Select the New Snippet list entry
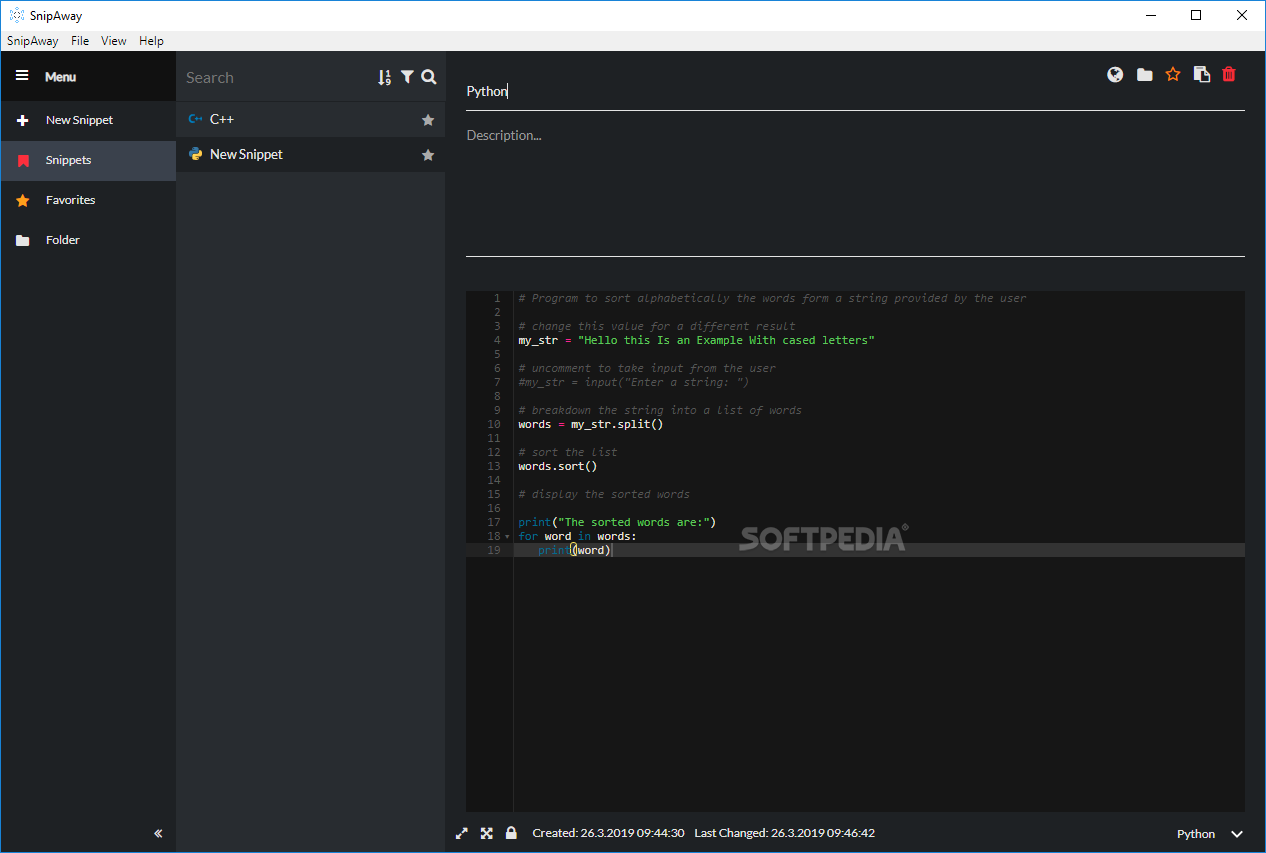This screenshot has height=853, width=1266. click(311, 154)
